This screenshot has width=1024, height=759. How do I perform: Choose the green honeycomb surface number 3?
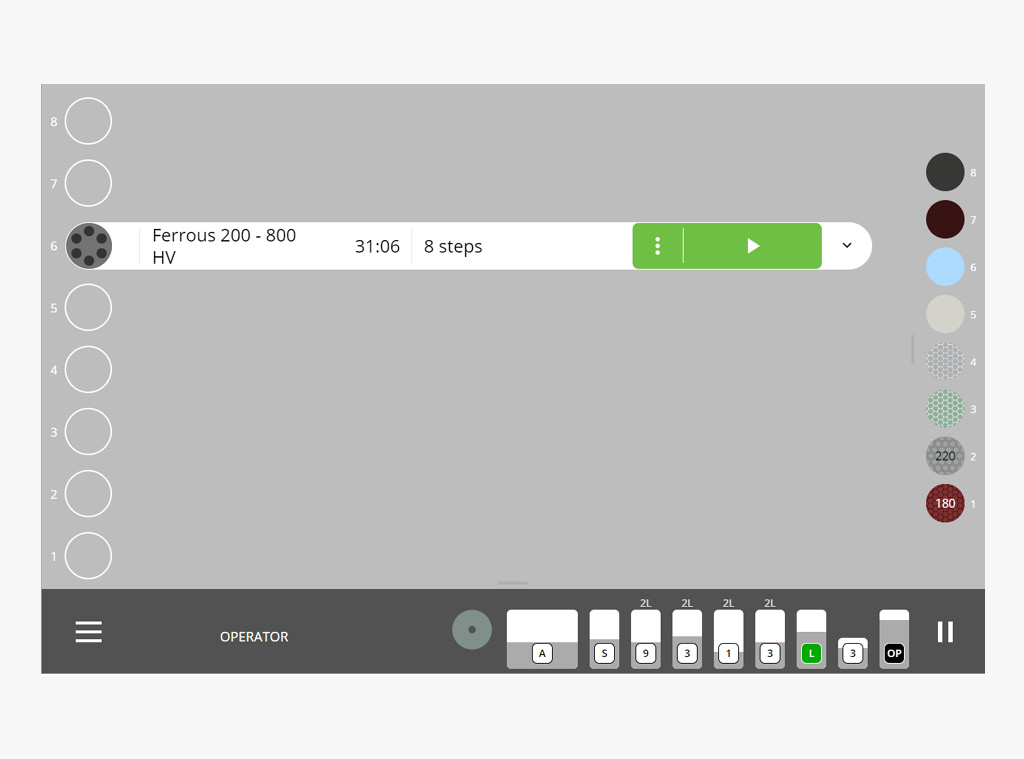coord(945,409)
